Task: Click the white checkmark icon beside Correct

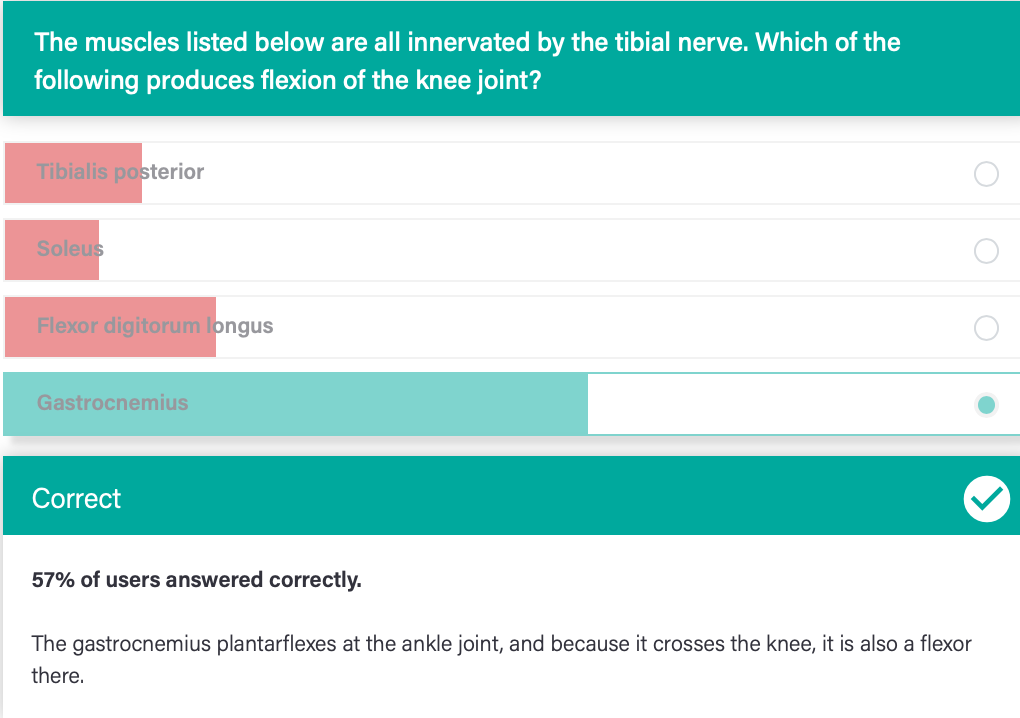Action: coord(986,499)
